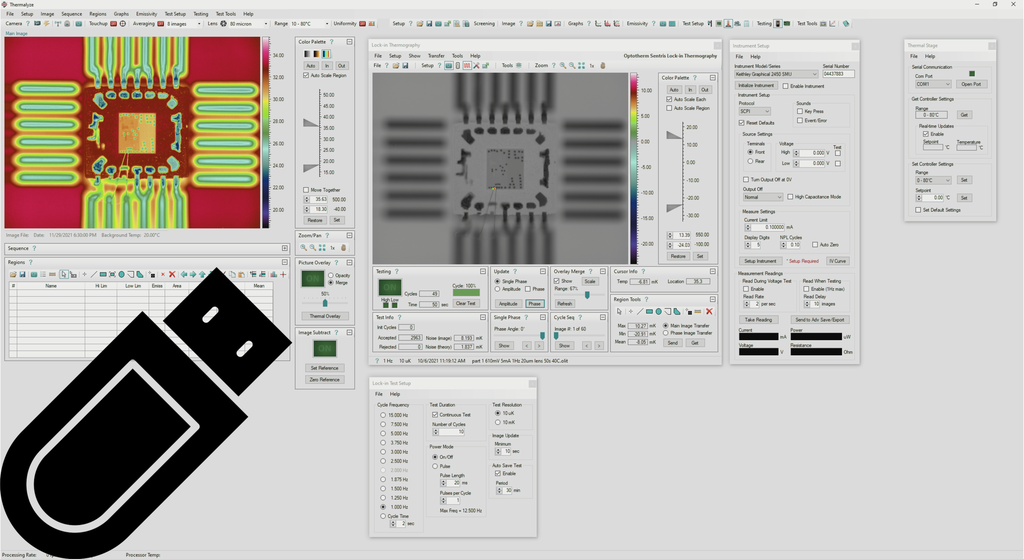Select the ellipse region tool in Region Tools
Viewport: 1024px width, 559px height.
[659, 311]
